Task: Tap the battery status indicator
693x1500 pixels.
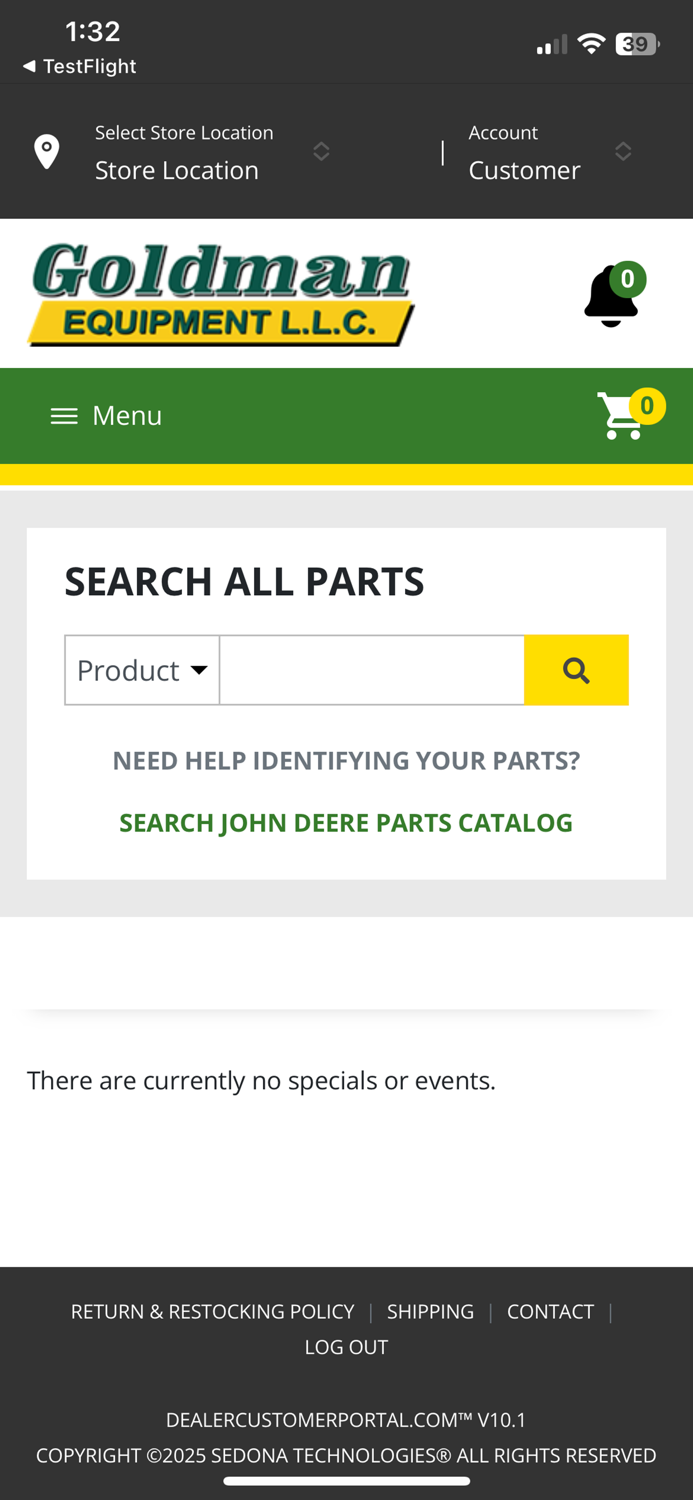Action: [x=637, y=44]
